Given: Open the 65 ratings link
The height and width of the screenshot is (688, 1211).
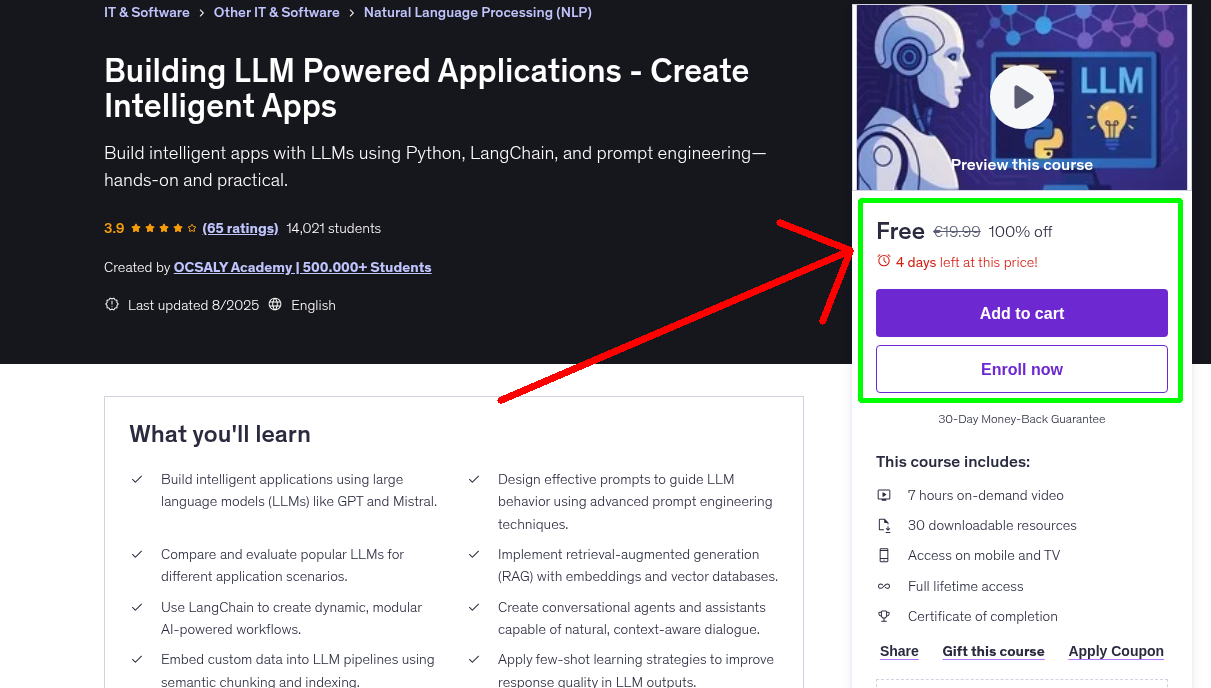Looking at the screenshot, I should pyautogui.click(x=240, y=228).
